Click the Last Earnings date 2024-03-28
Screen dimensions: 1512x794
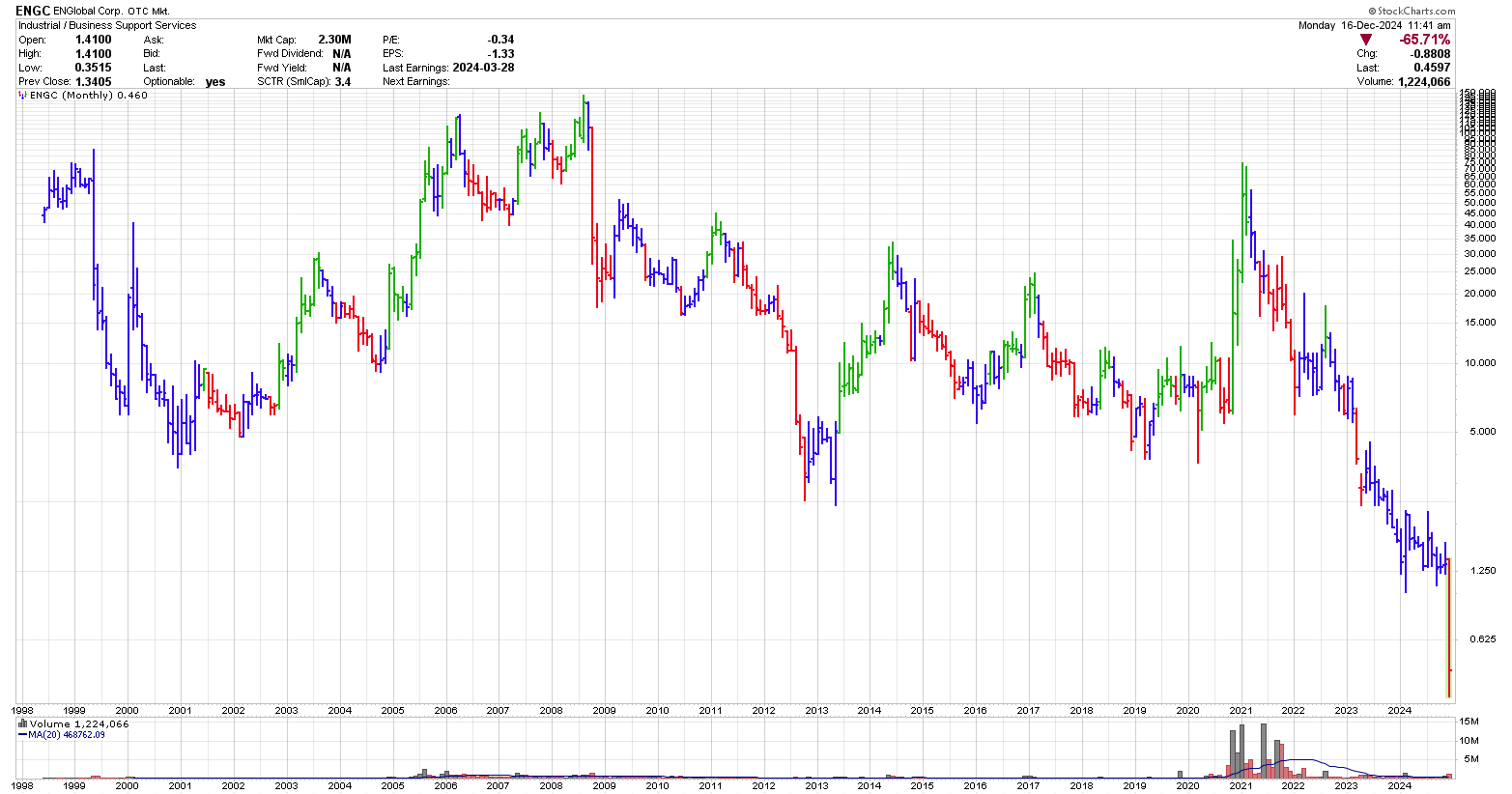(x=483, y=68)
